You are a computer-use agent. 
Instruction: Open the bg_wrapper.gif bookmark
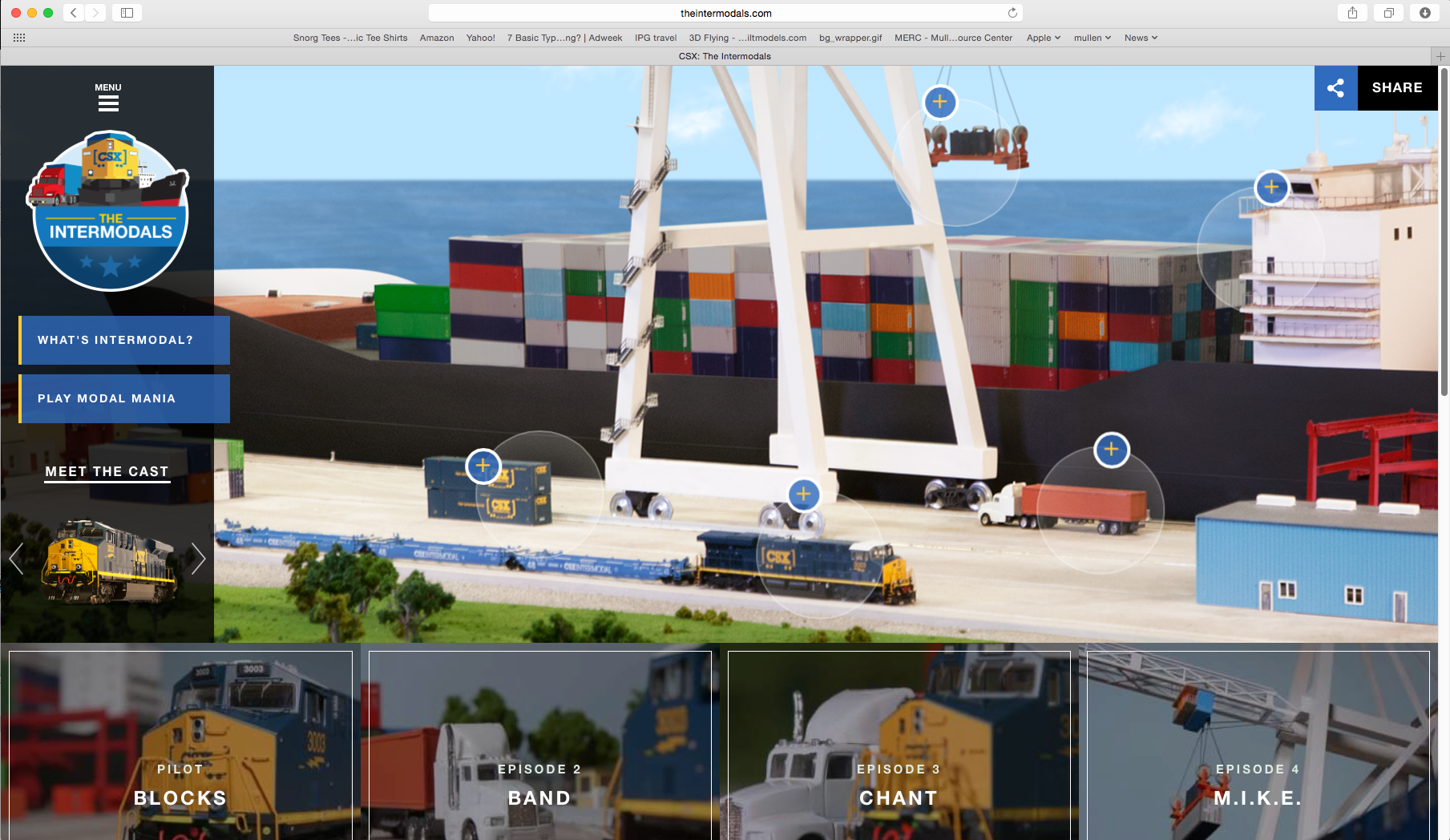click(x=850, y=38)
